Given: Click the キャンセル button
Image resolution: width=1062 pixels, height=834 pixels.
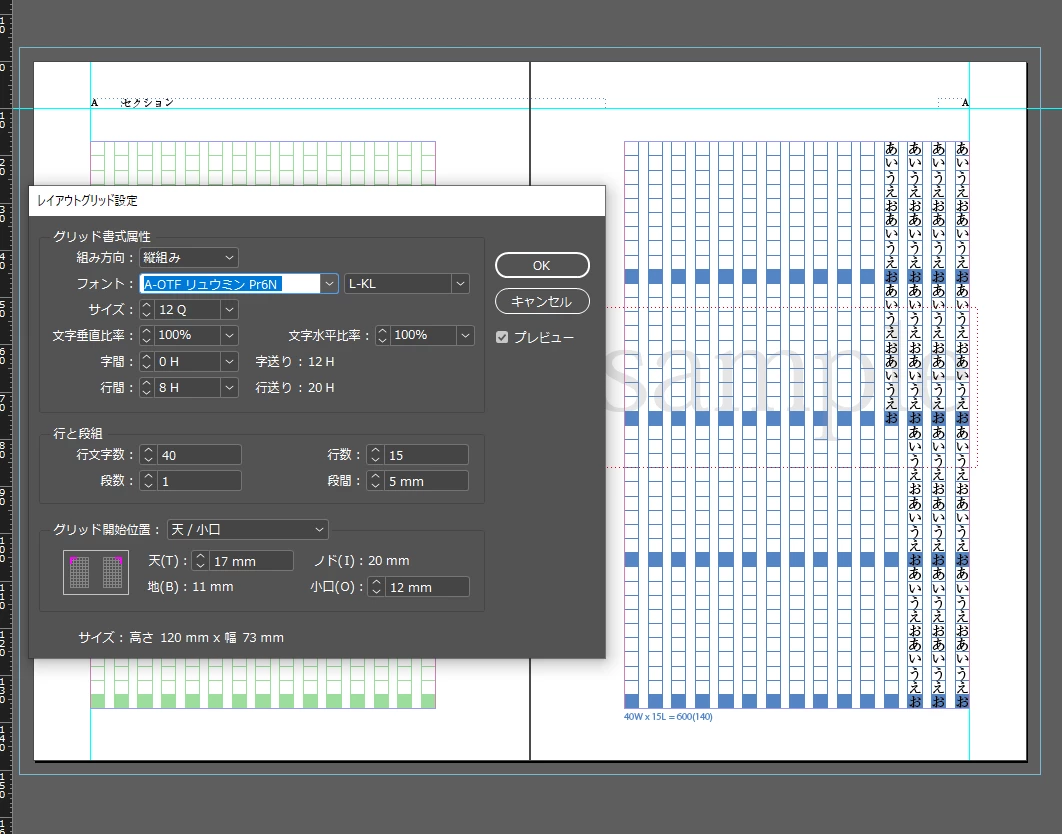Looking at the screenshot, I should pyautogui.click(x=542, y=301).
